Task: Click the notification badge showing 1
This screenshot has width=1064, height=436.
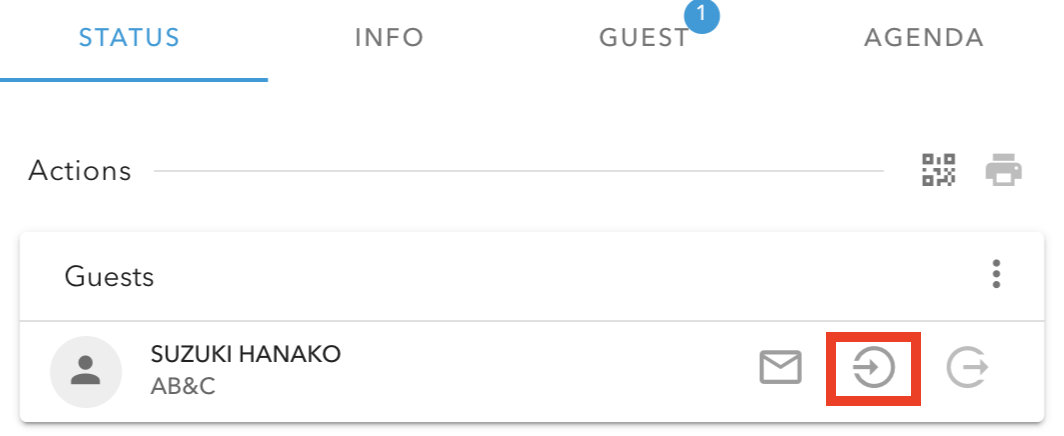Action: [x=702, y=13]
